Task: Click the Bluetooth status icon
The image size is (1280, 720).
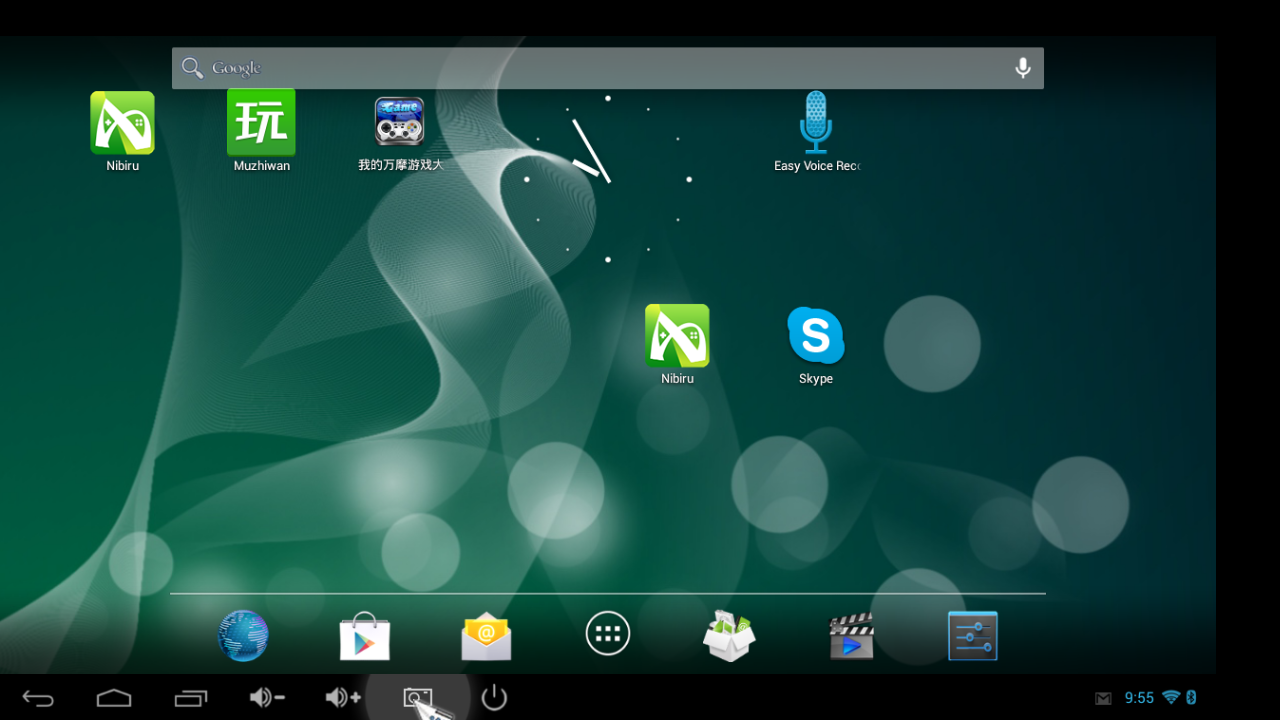Action: 1191,697
